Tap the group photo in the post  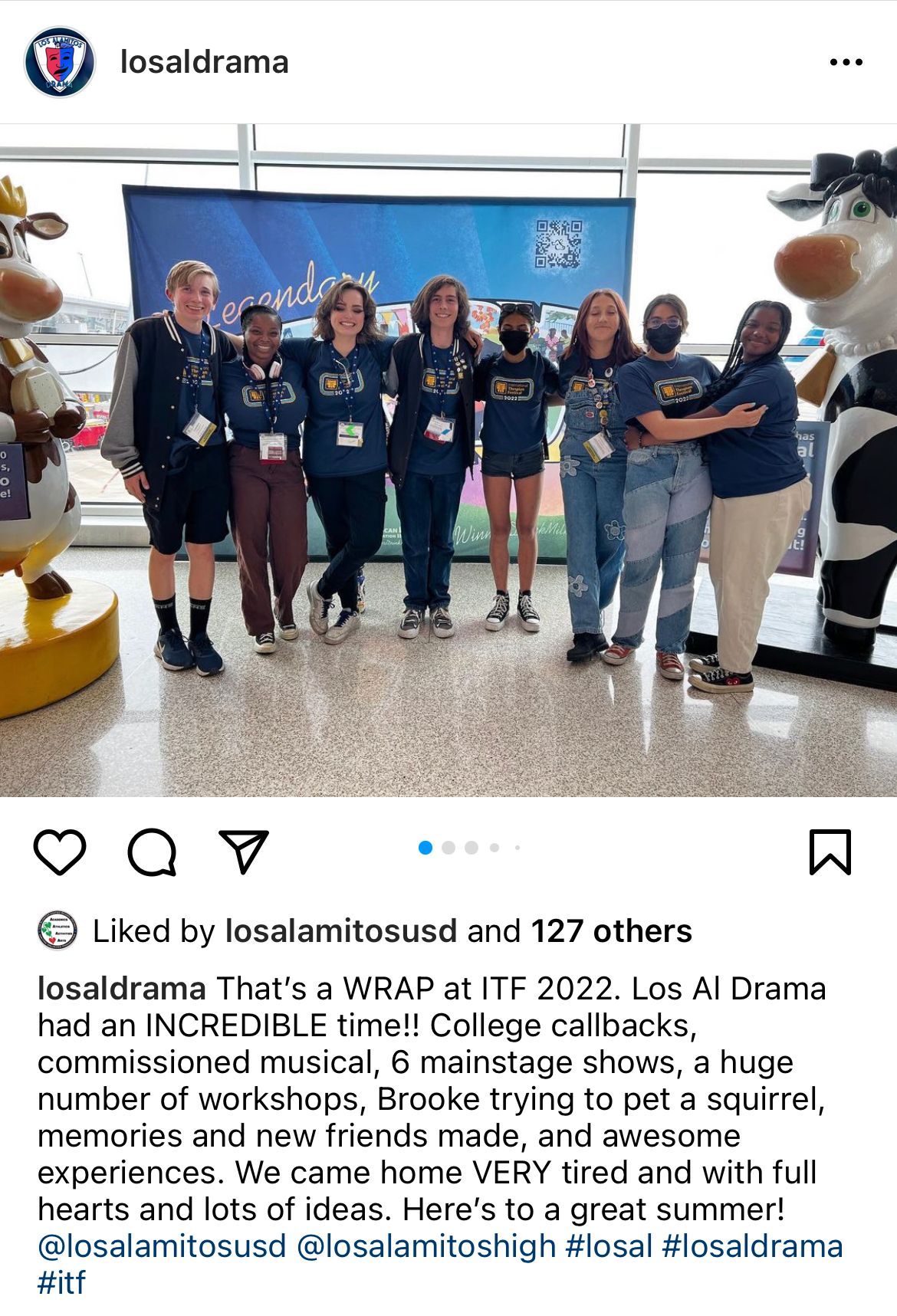tap(449, 461)
